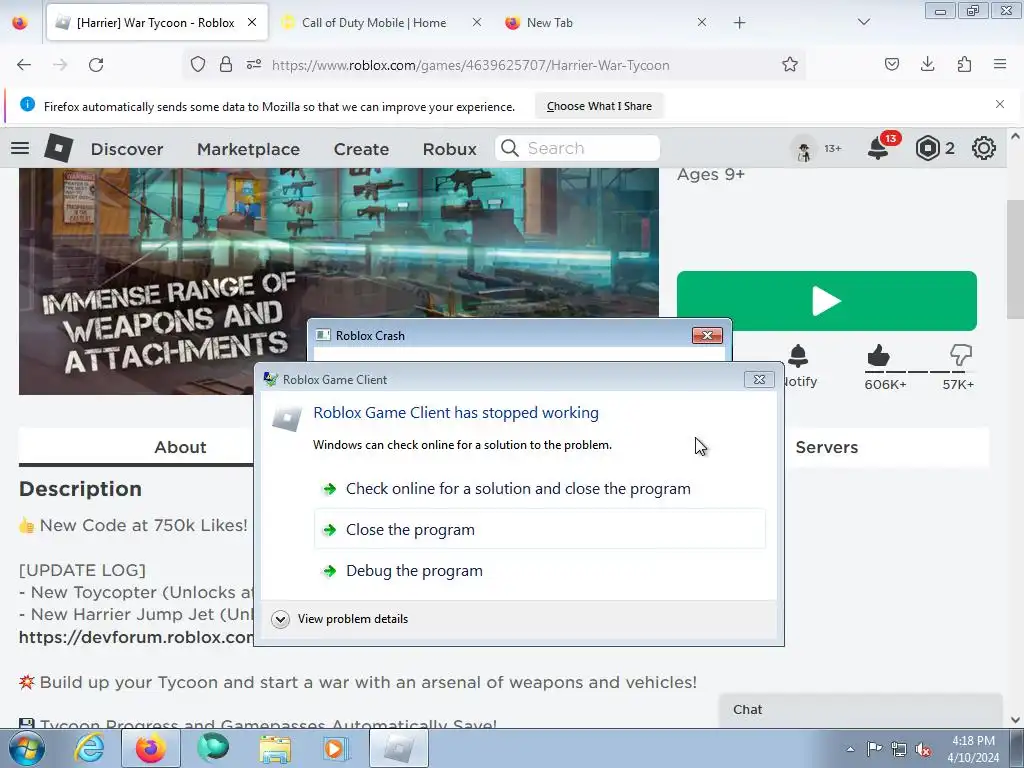Expand View problem details
The height and width of the screenshot is (768, 1024).
pyautogui.click(x=340, y=618)
